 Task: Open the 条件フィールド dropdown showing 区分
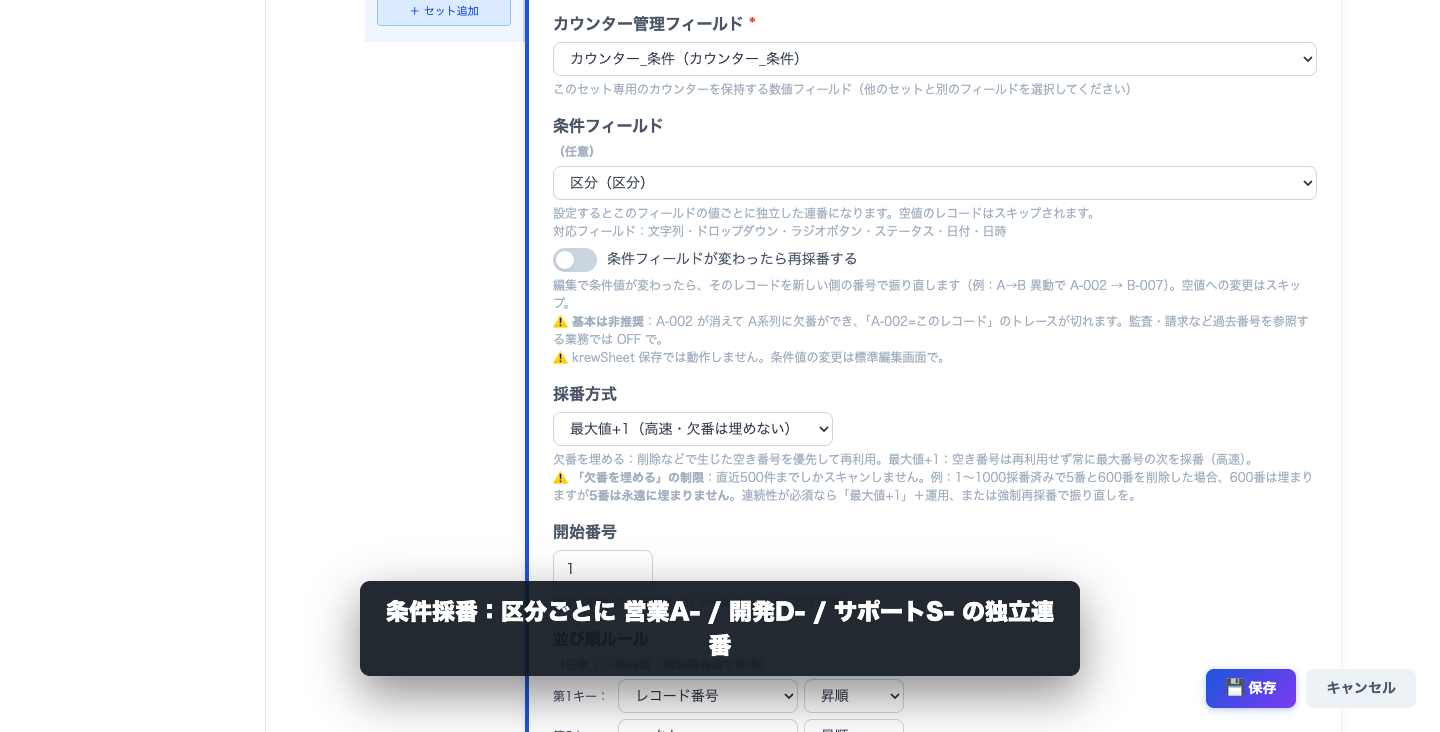(x=934, y=183)
